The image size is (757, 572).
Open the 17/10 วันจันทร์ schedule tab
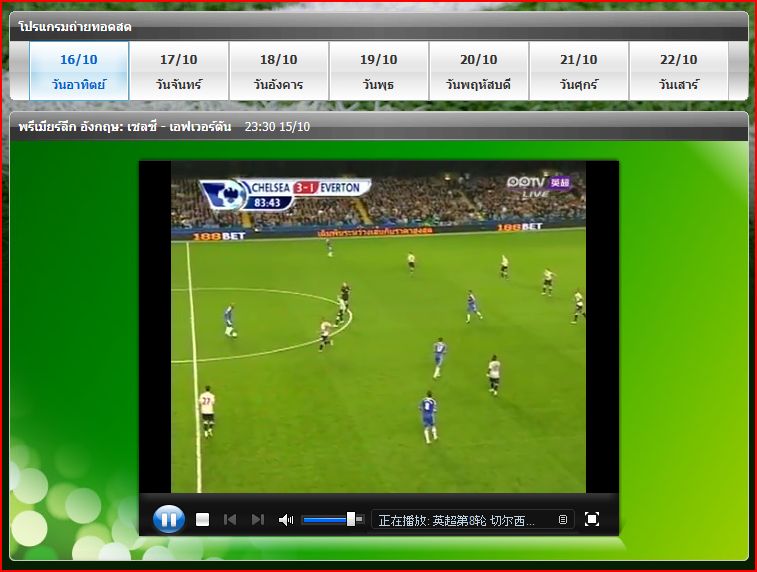(x=179, y=71)
